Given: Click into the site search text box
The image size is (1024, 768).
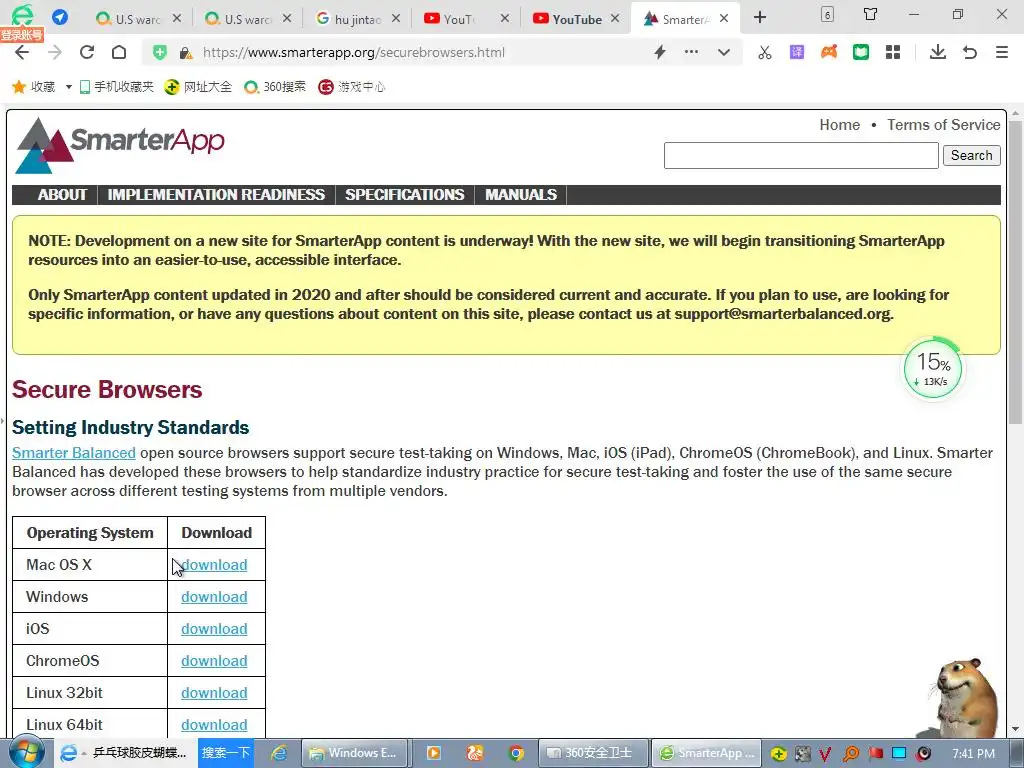Looking at the screenshot, I should (801, 155).
